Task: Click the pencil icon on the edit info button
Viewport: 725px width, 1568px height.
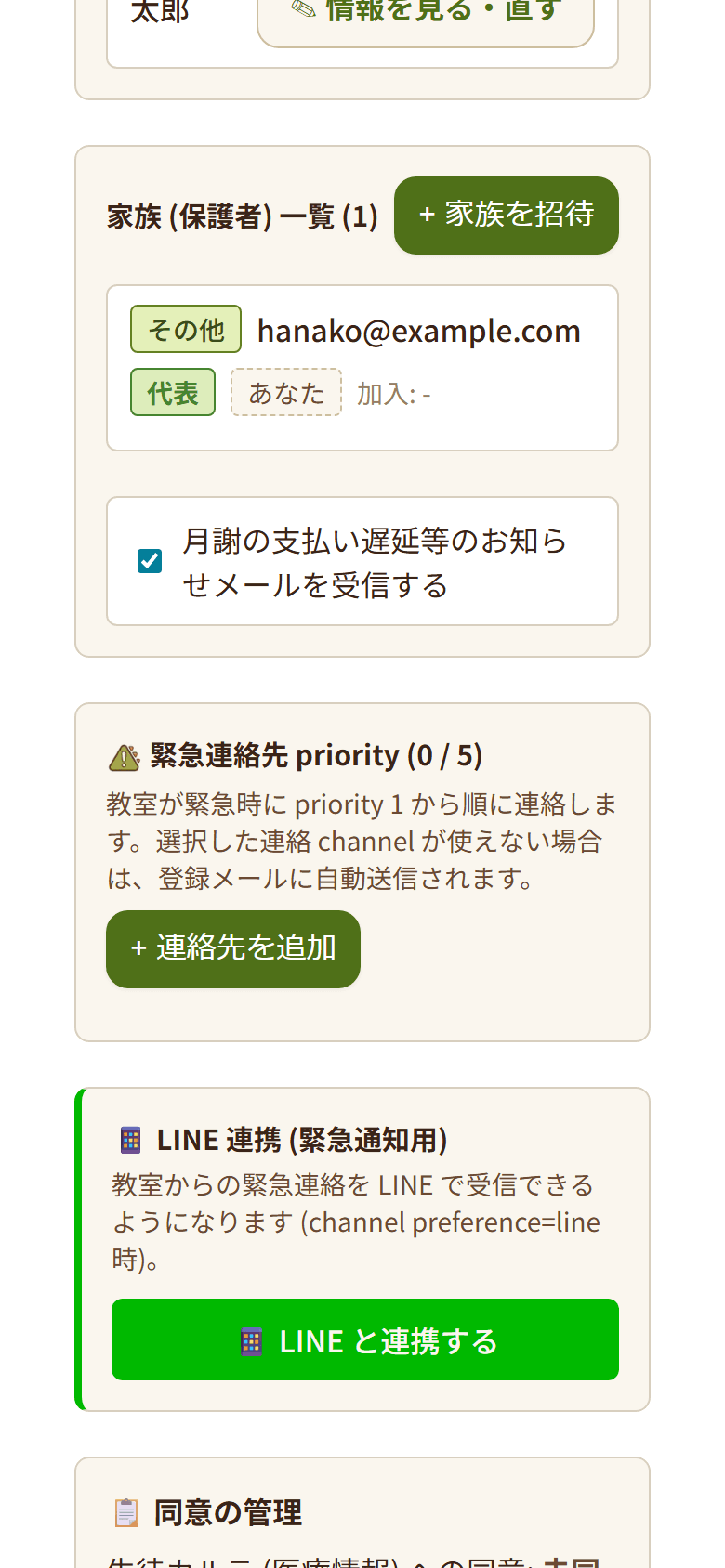Action: click(x=303, y=8)
